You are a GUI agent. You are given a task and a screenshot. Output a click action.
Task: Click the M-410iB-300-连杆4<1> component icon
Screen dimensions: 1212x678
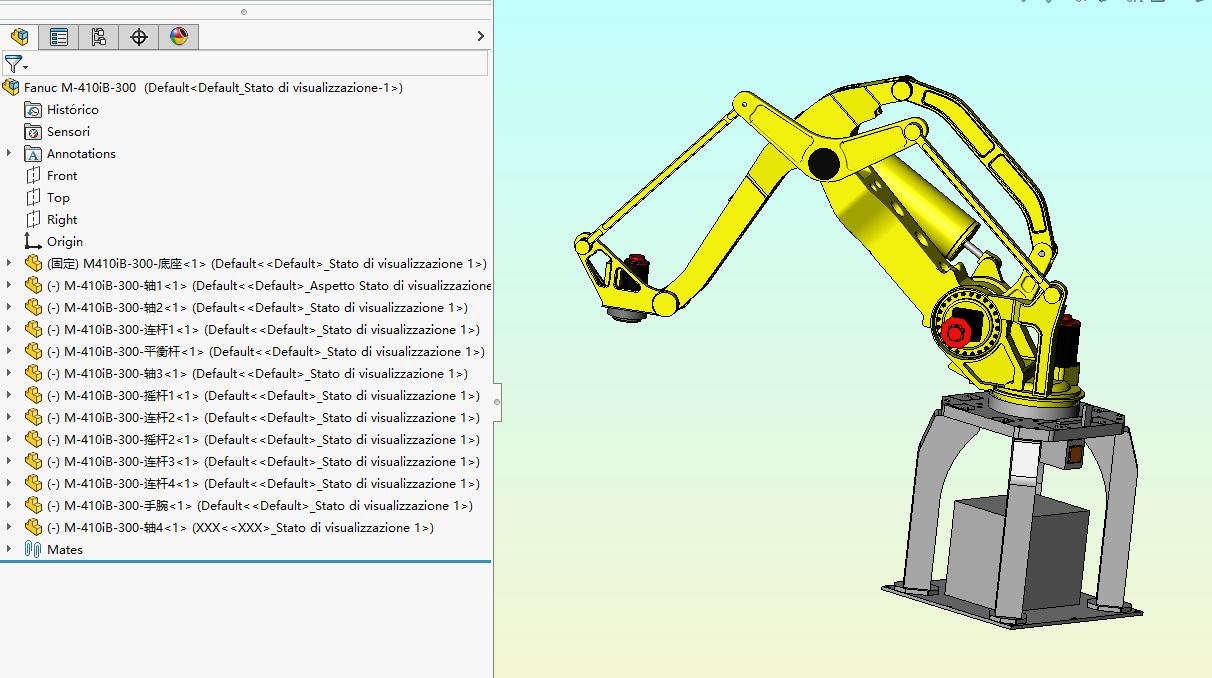[x=33, y=484]
